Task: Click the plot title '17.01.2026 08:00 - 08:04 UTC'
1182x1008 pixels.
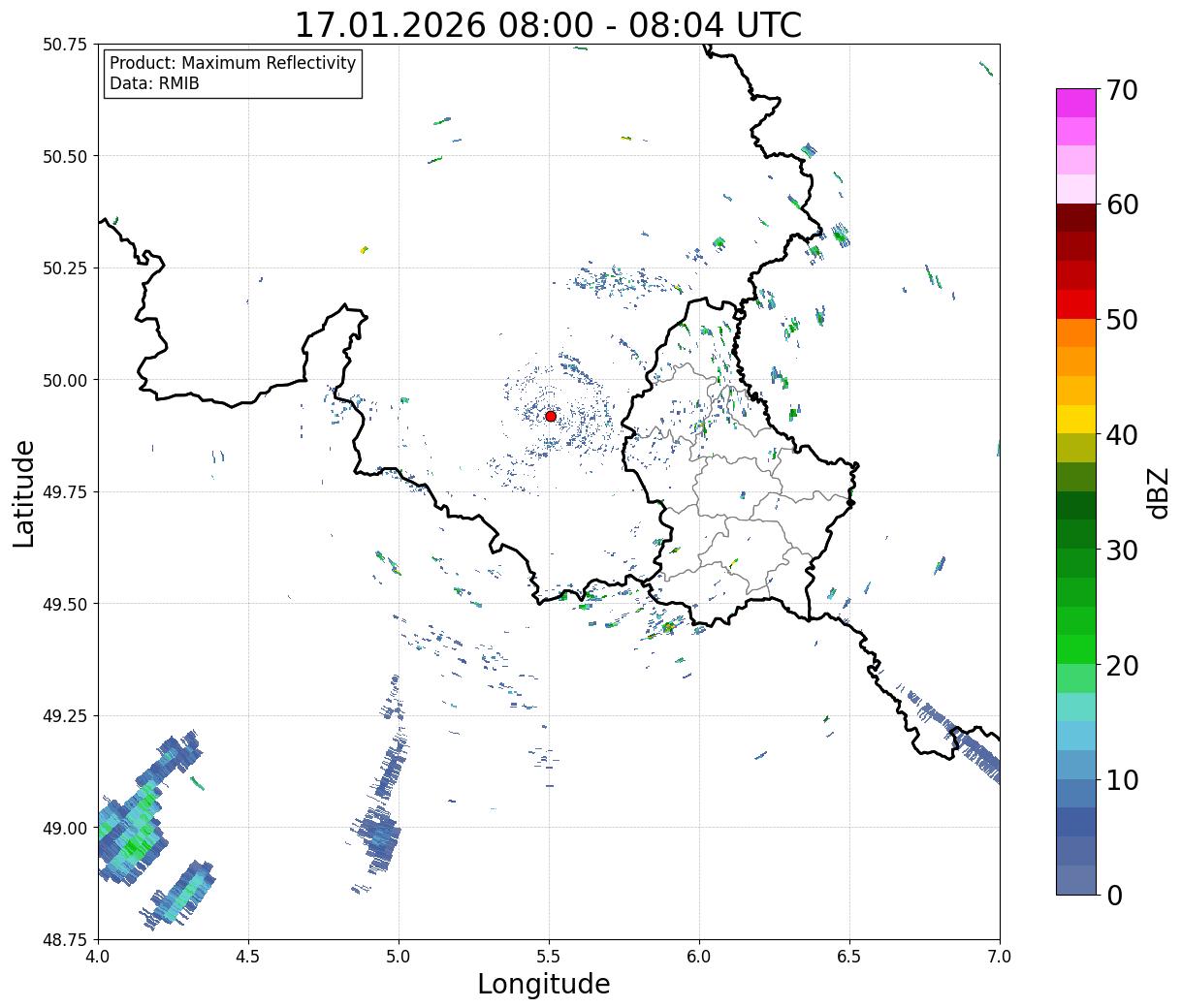Action: click(548, 25)
